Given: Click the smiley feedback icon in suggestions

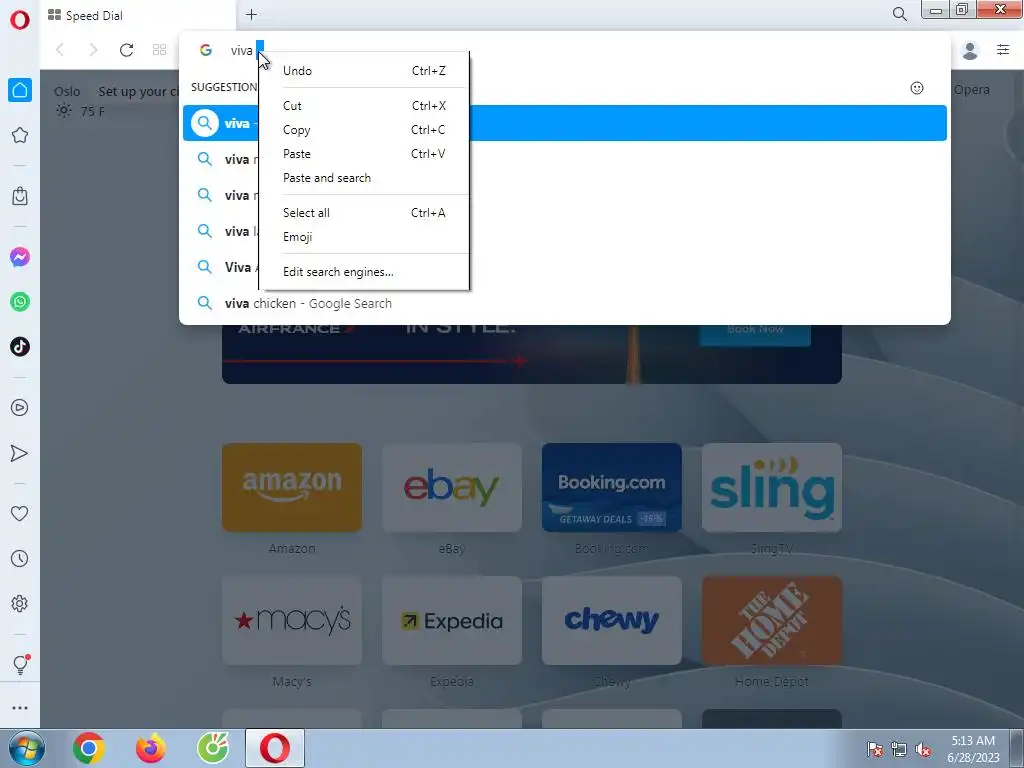Looking at the screenshot, I should pyautogui.click(x=917, y=88).
